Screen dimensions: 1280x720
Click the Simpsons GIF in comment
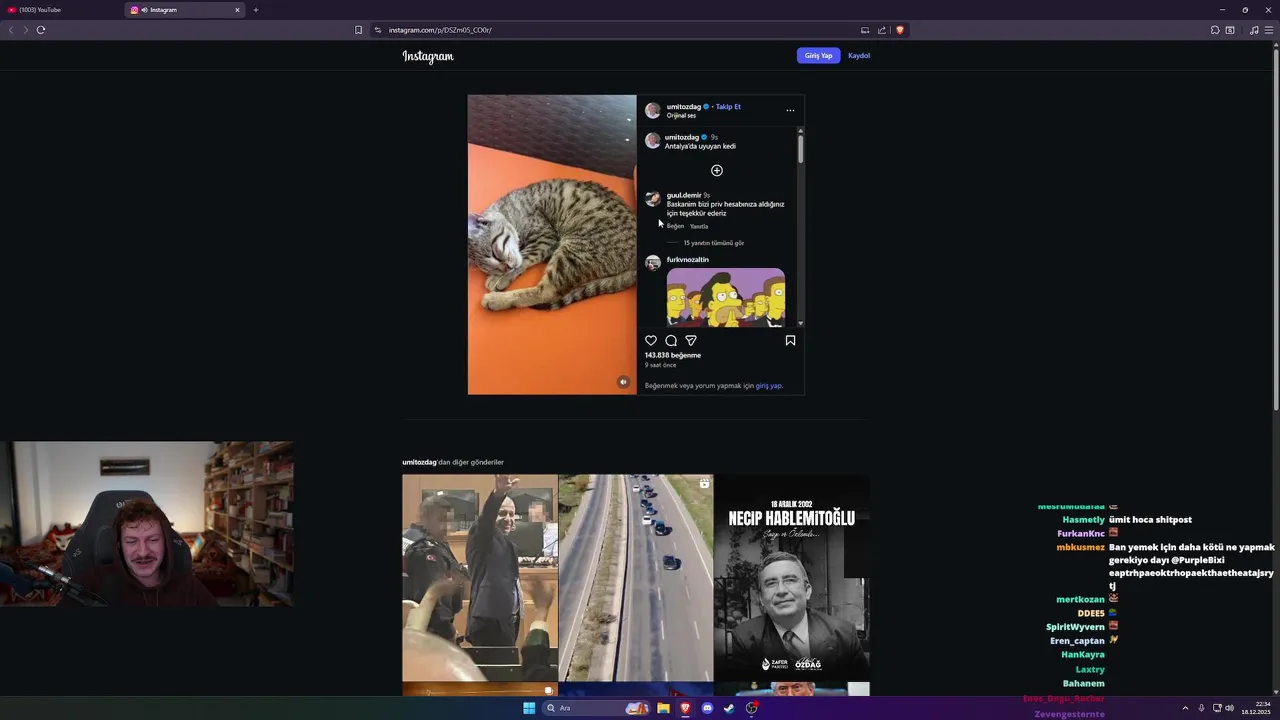[x=726, y=297]
